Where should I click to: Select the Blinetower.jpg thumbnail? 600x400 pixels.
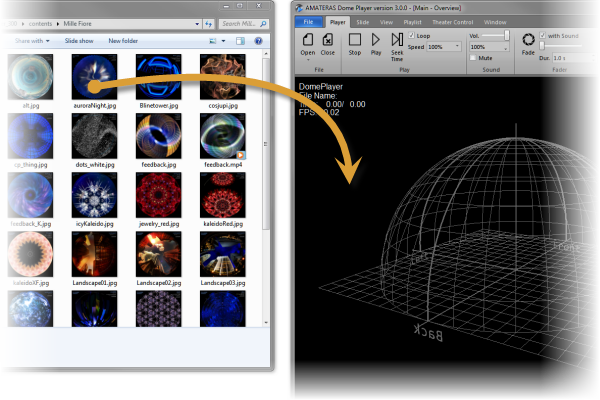pyautogui.click(x=158, y=77)
